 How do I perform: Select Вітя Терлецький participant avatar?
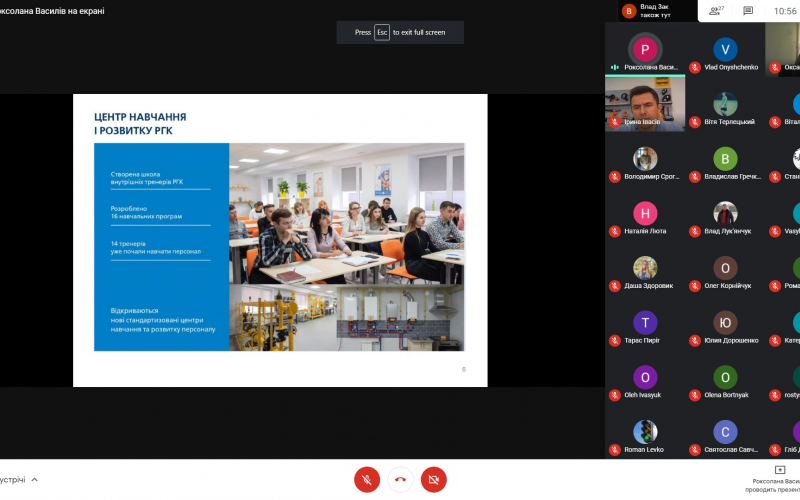tap(725, 104)
